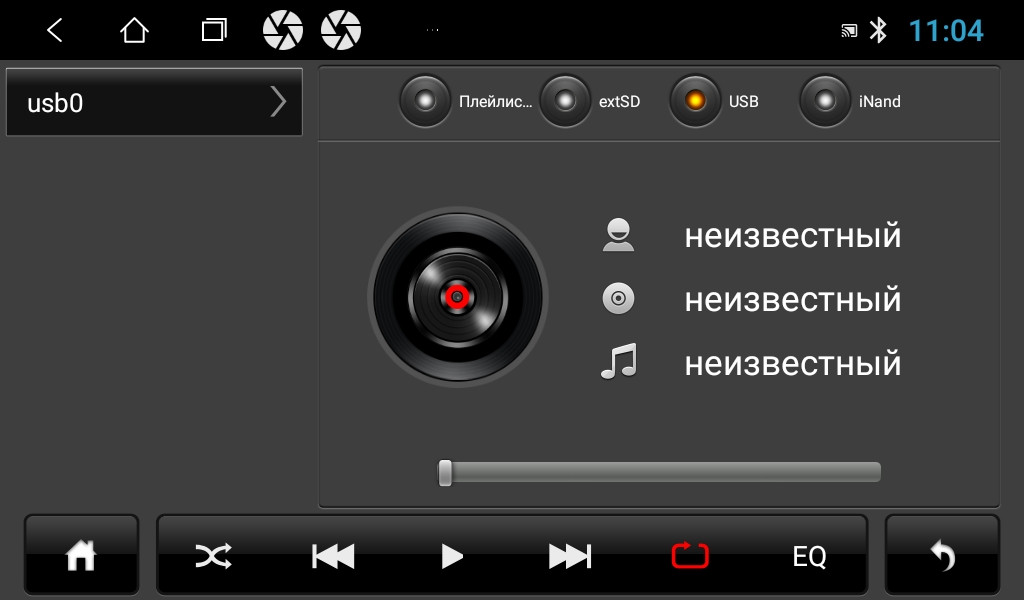Skip to the next track
Screen dimensions: 1024x600
[570, 556]
